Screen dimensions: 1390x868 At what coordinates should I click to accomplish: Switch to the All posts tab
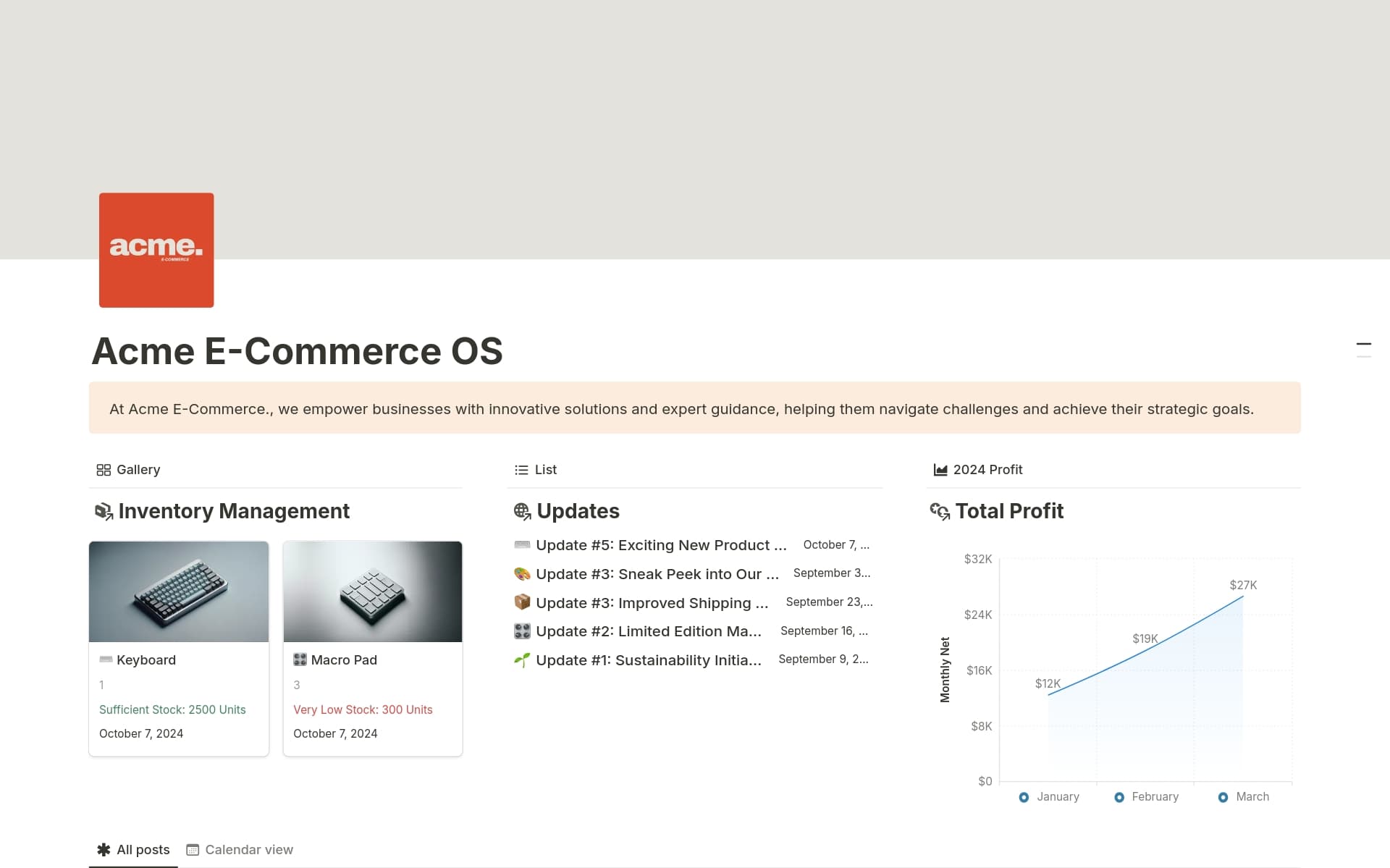tap(133, 849)
